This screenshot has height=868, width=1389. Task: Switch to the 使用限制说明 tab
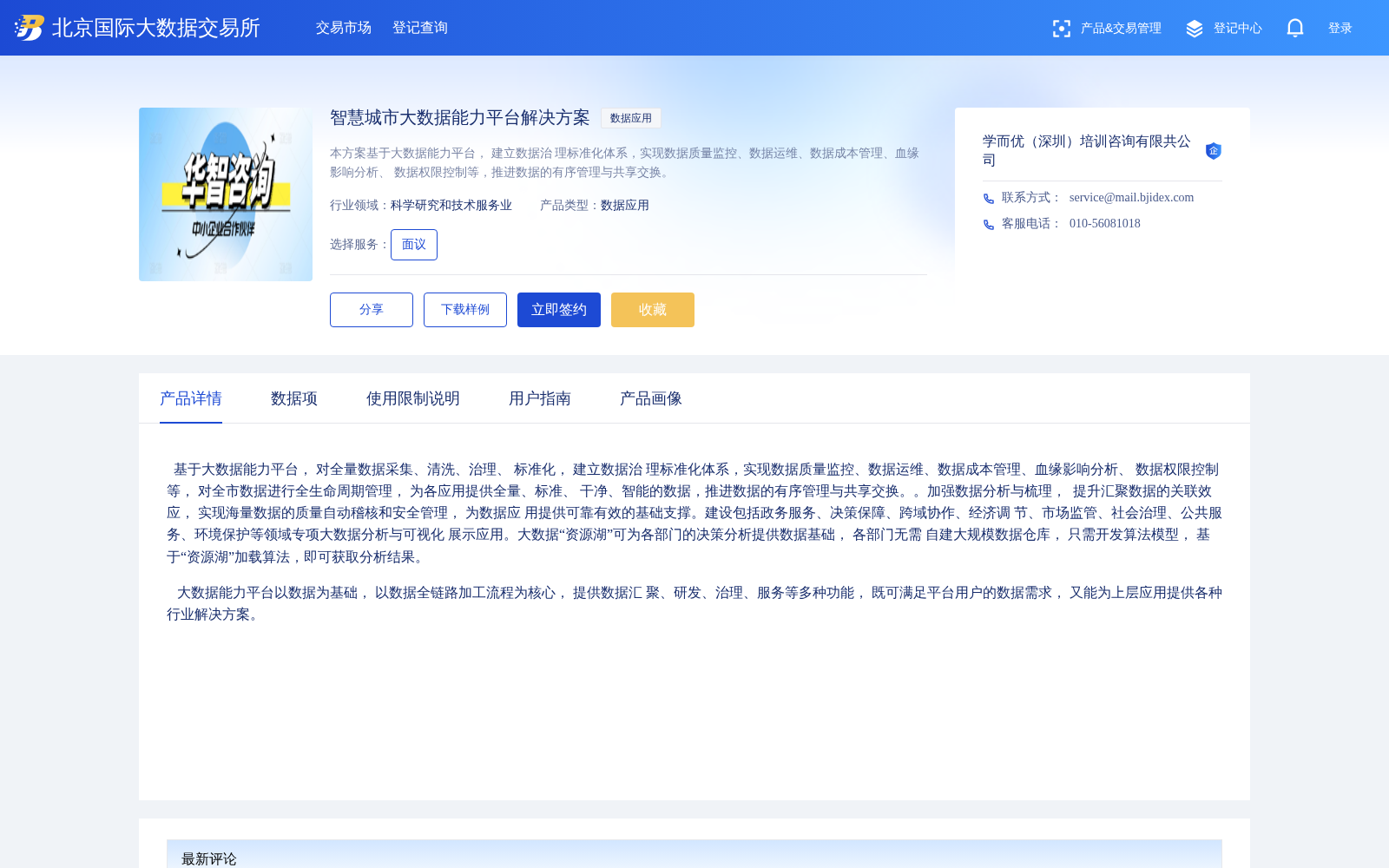413,398
